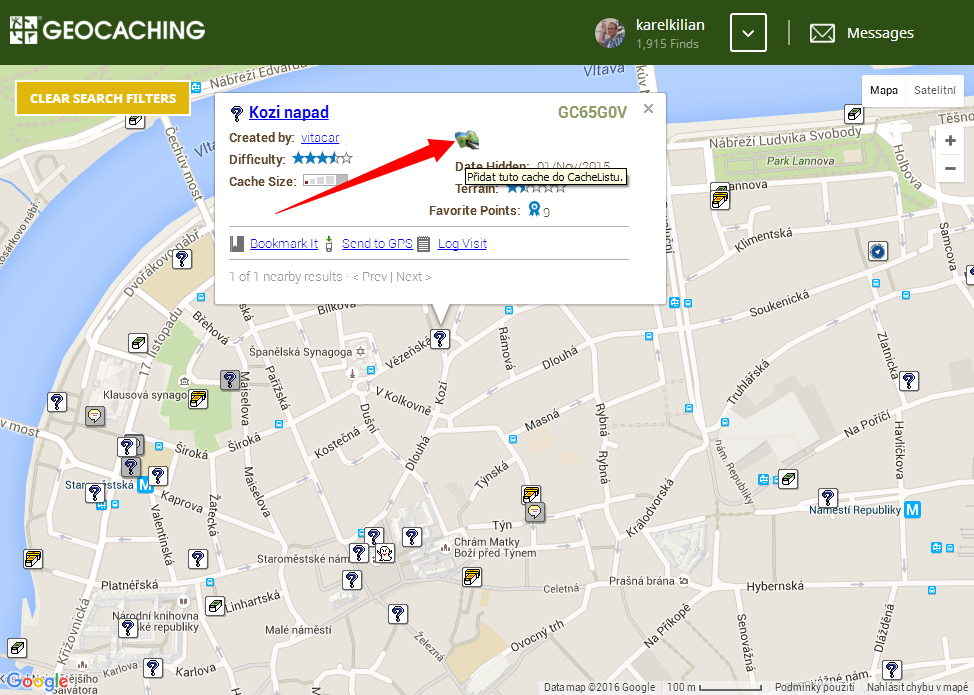Click Prašná brána landmark label
Viewport: 974px width, 695px height.
coord(642,581)
